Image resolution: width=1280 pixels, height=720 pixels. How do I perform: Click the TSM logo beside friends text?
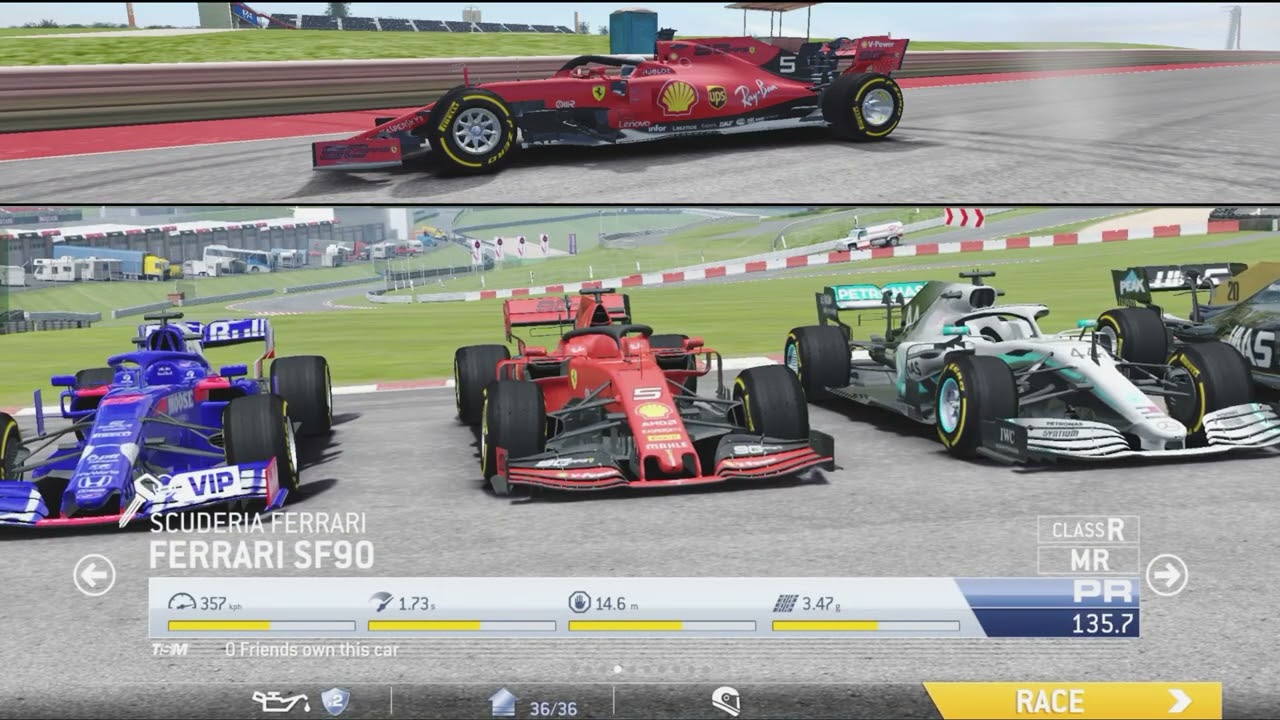(x=169, y=650)
